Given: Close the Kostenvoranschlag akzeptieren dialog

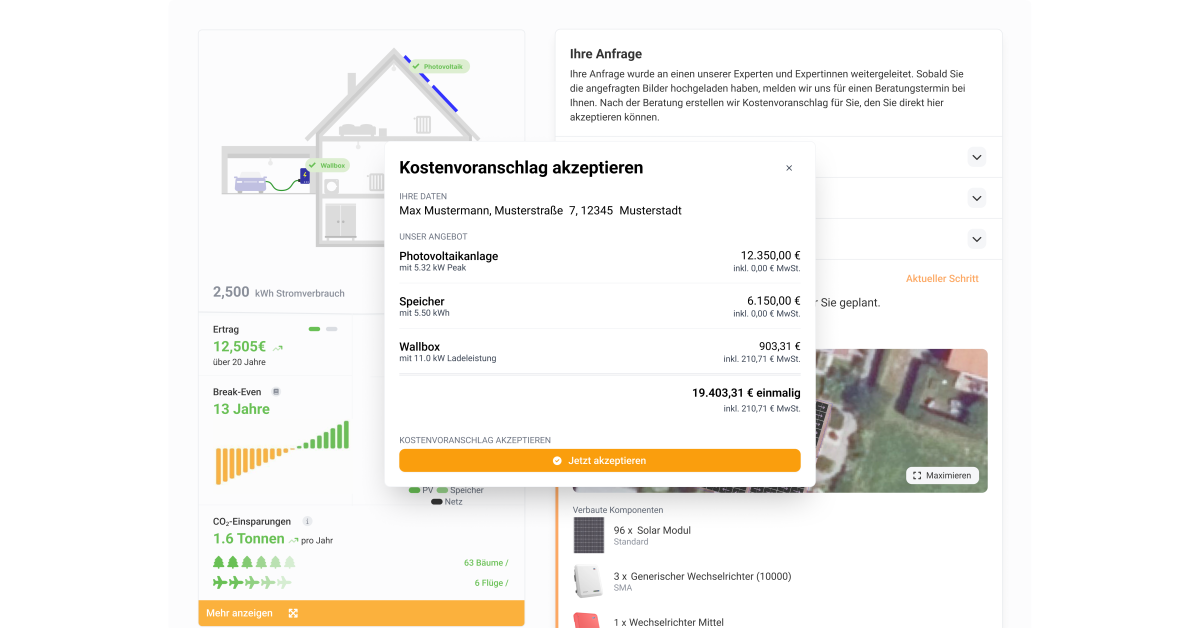Looking at the screenshot, I should point(789,168).
